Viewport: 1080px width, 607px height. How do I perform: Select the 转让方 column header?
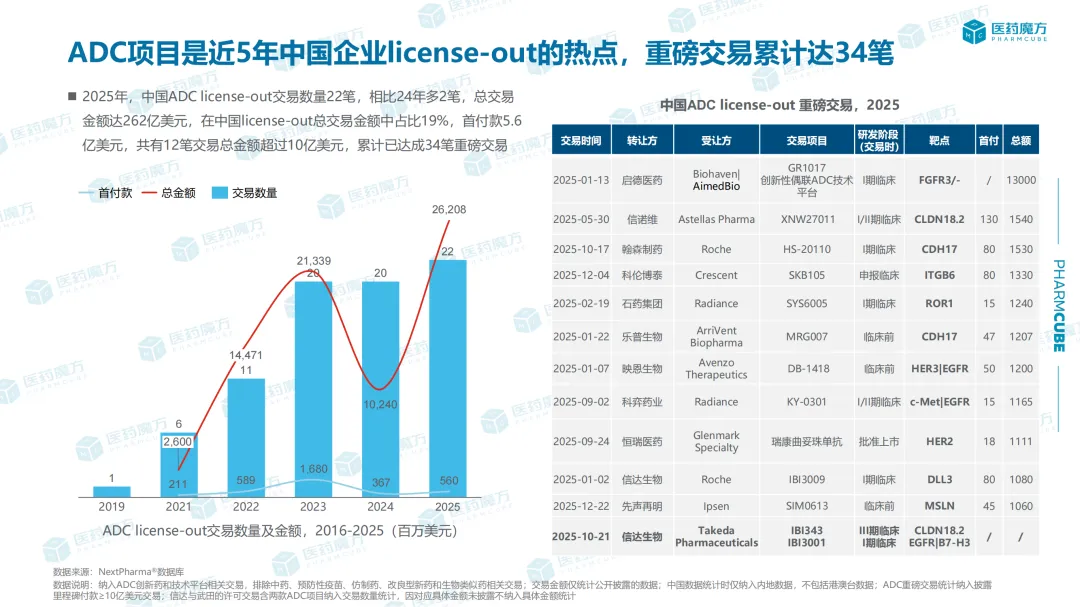pyautogui.click(x=642, y=140)
